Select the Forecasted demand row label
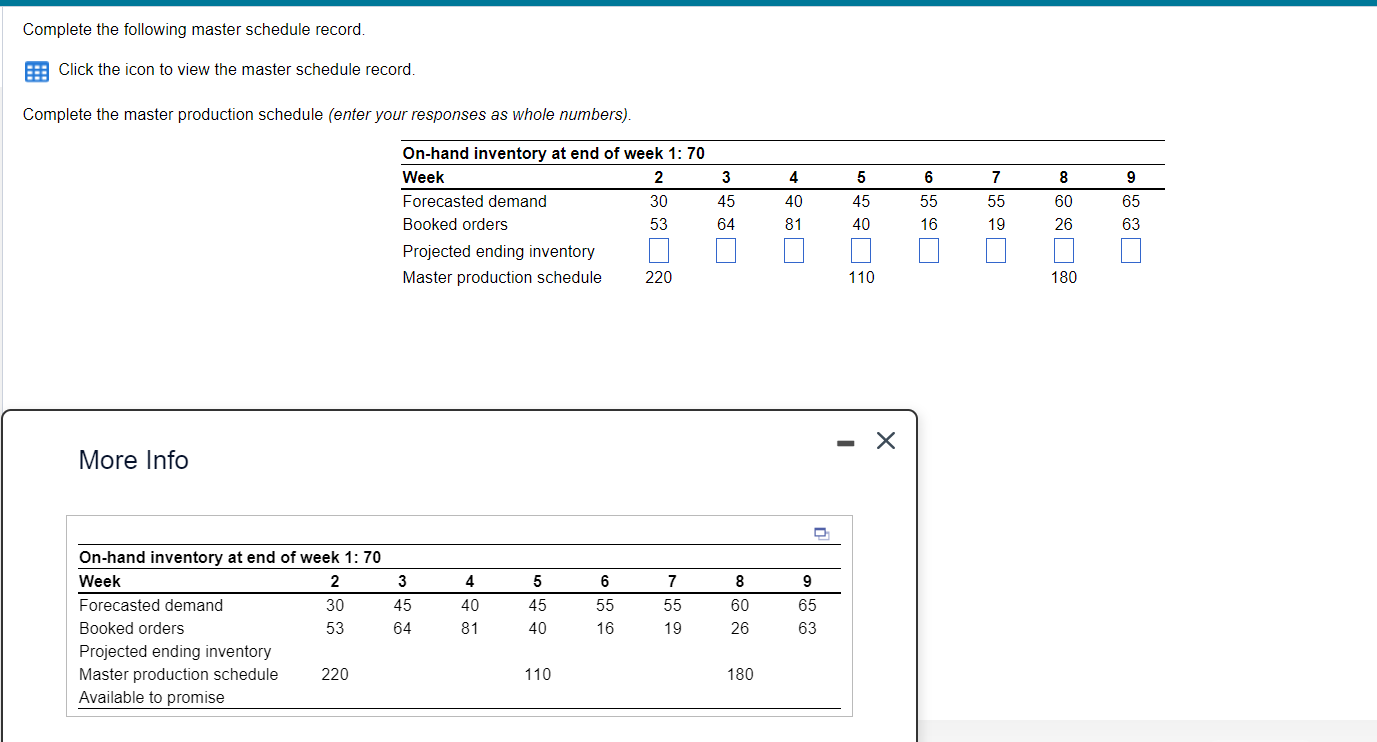Viewport: 1377px width, 742px height. 474,201
